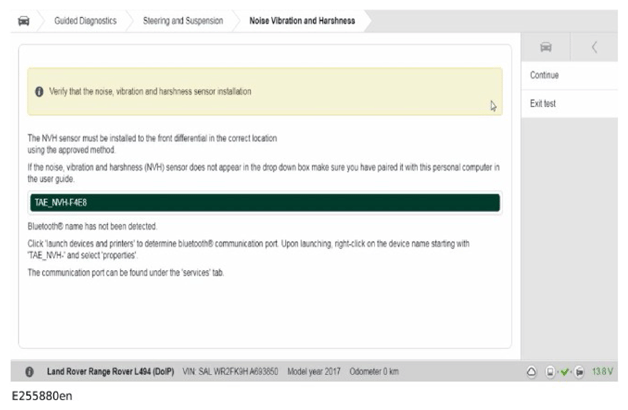Click Odometer 0 km text
The height and width of the screenshot is (410, 628).
click(374, 372)
